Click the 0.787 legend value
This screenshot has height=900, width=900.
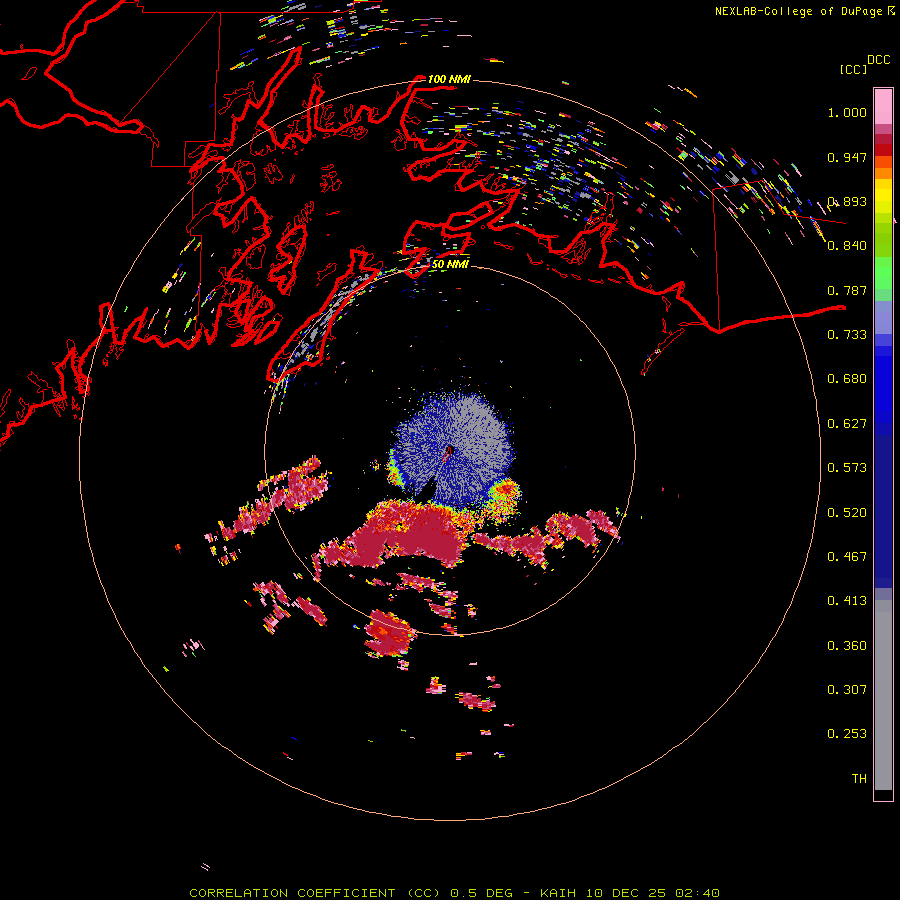coord(847,290)
